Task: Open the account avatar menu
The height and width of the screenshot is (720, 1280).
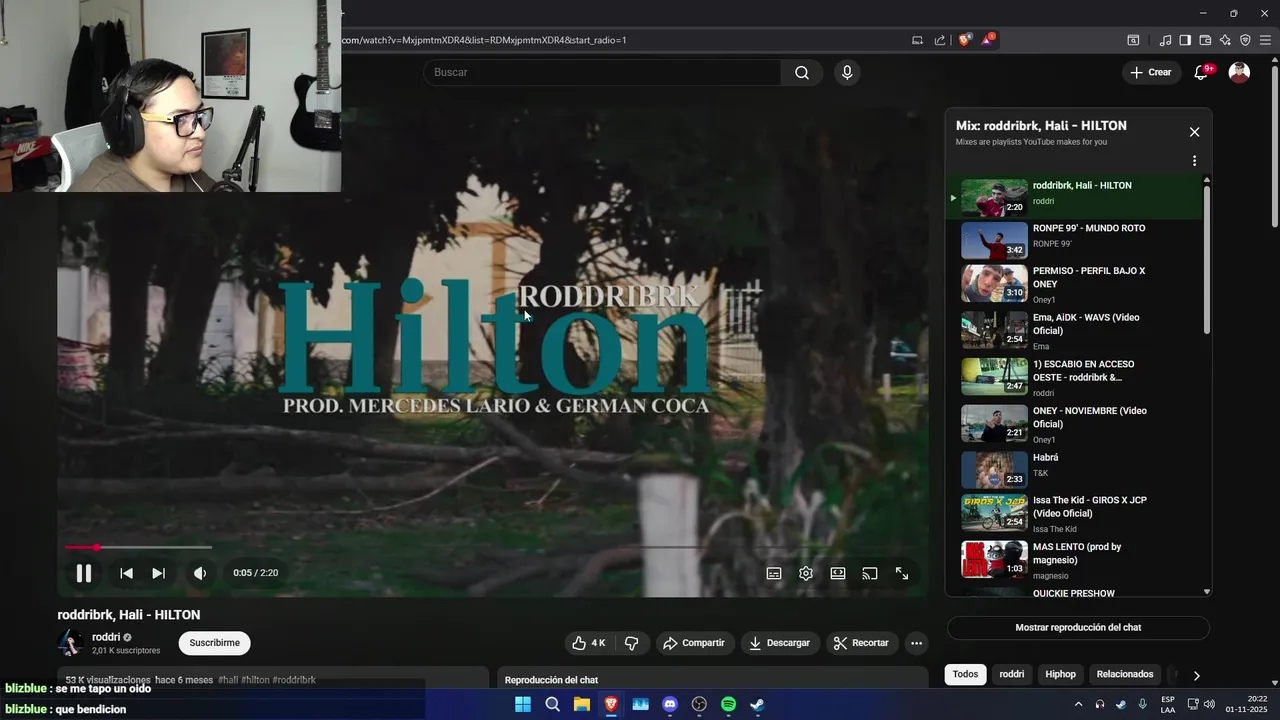Action: click(1239, 72)
